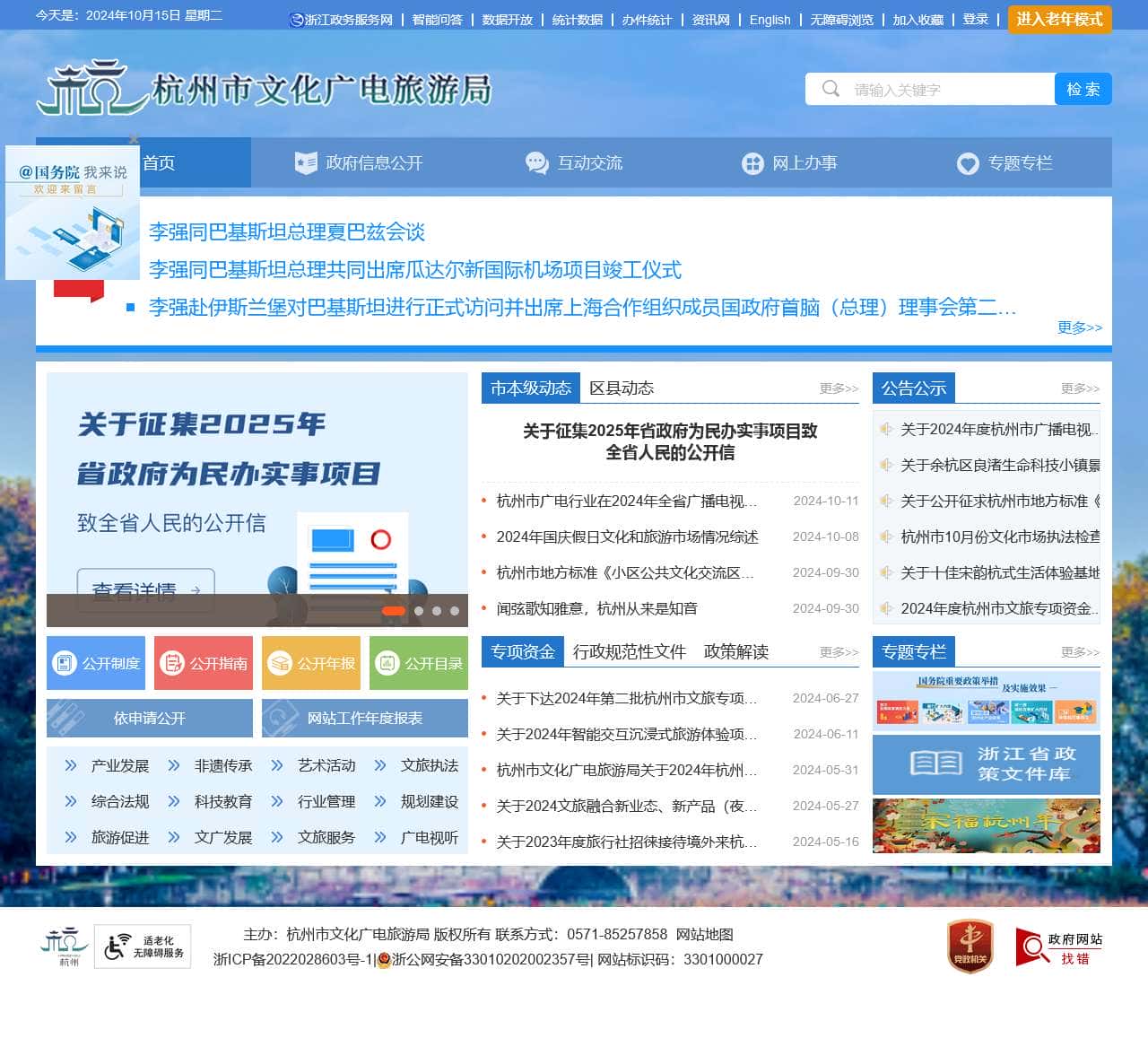The image size is (1148, 1047).
Task: Expand 更多>> in 市本级动态 section
Action: 839,388
